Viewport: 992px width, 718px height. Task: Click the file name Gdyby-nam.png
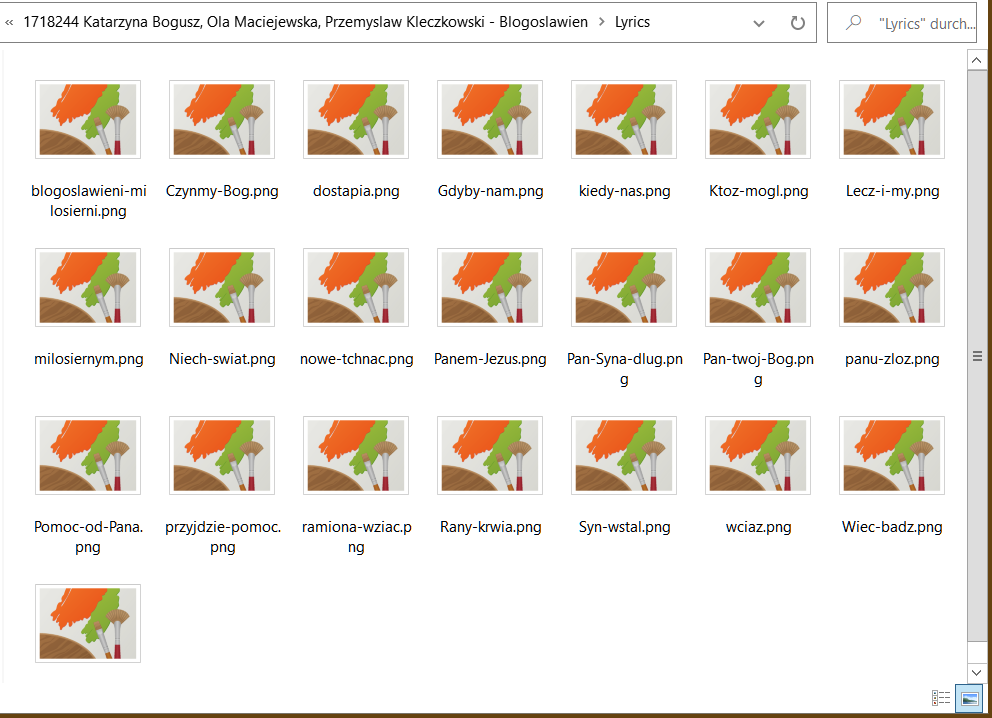pos(490,191)
